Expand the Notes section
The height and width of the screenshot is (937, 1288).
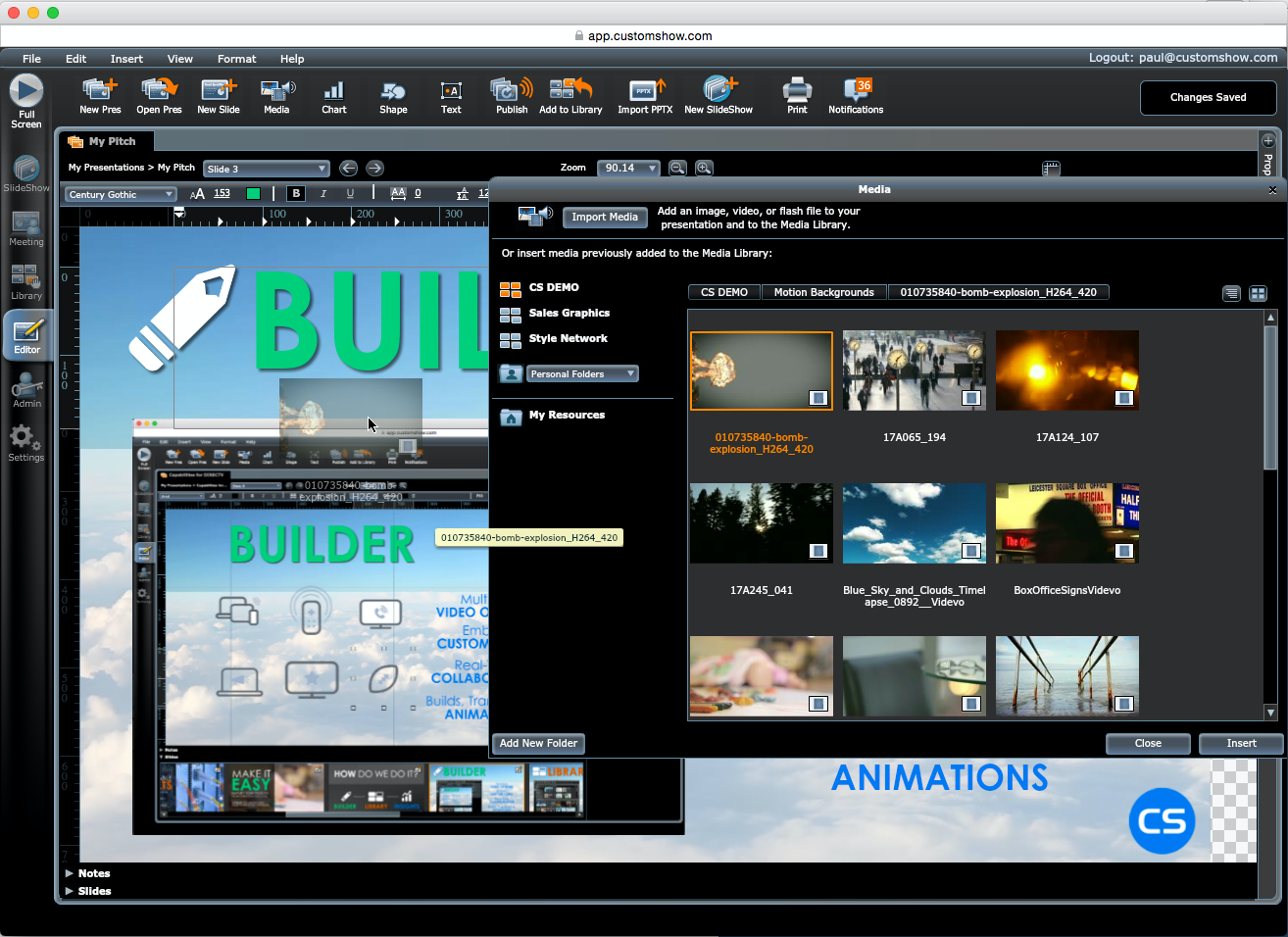pos(87,873)
